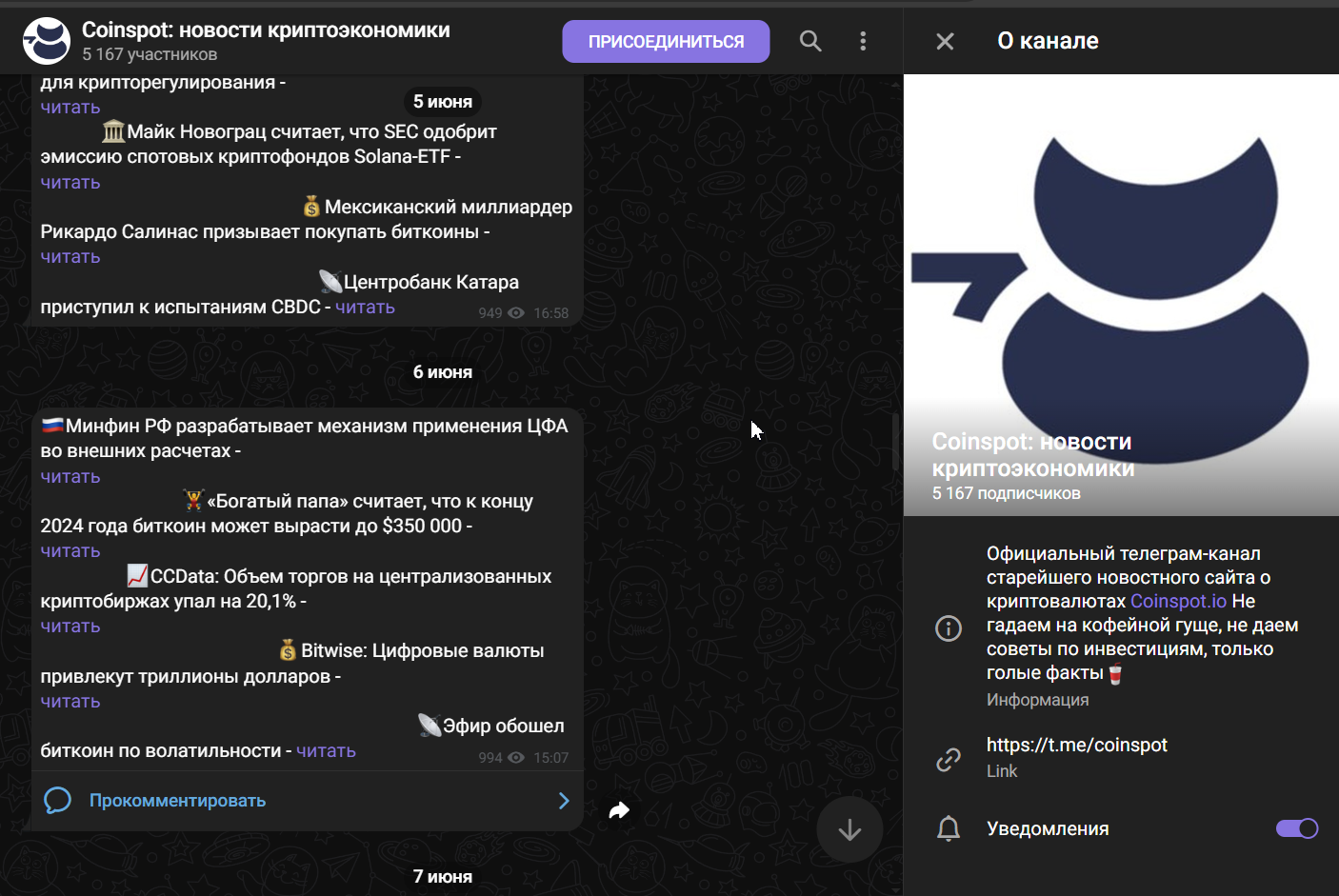
Task: Click the satellite emoji before Центробанк Катара
Action: tap(330, 281)
